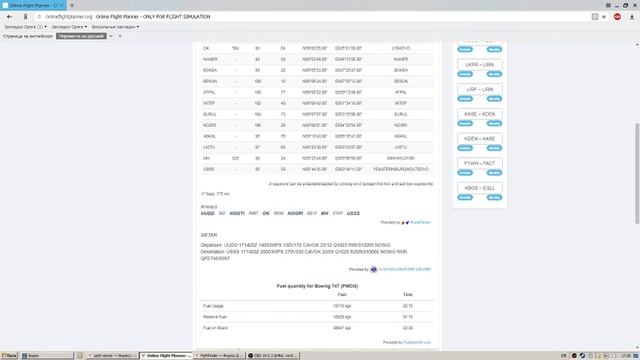Toggle the NAMER waypoint row
The image size is (640, 360).
coord(317,59)
